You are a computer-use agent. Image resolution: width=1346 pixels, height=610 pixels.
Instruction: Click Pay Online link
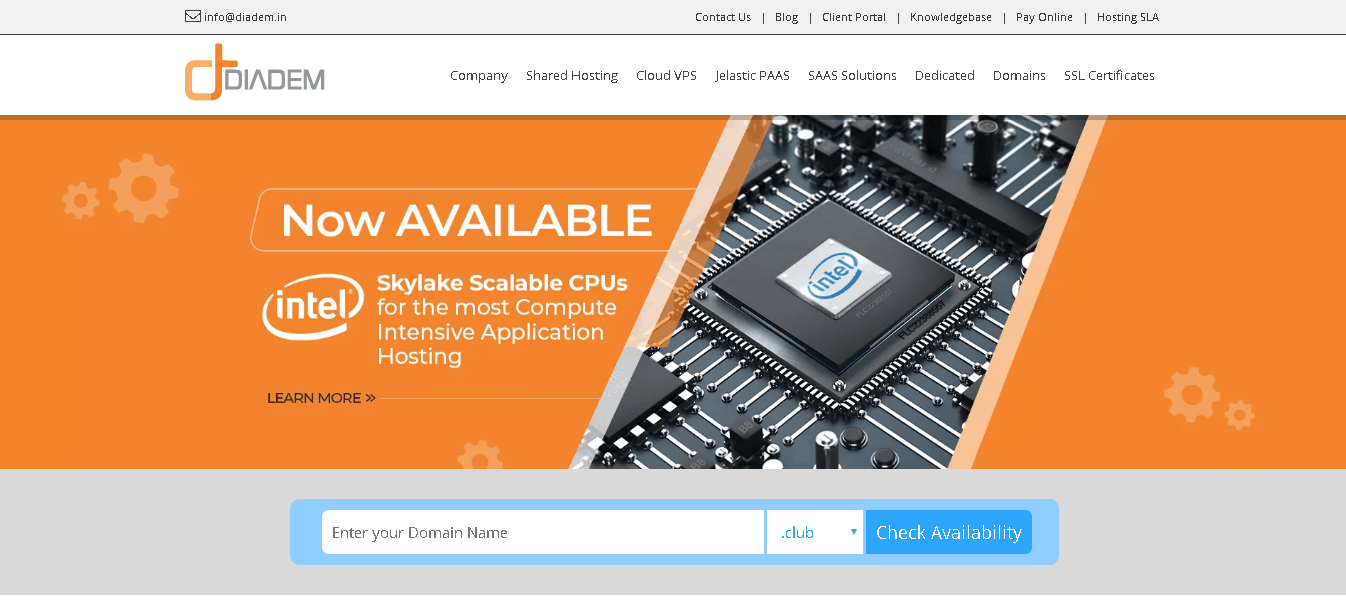coord(1044,17)
